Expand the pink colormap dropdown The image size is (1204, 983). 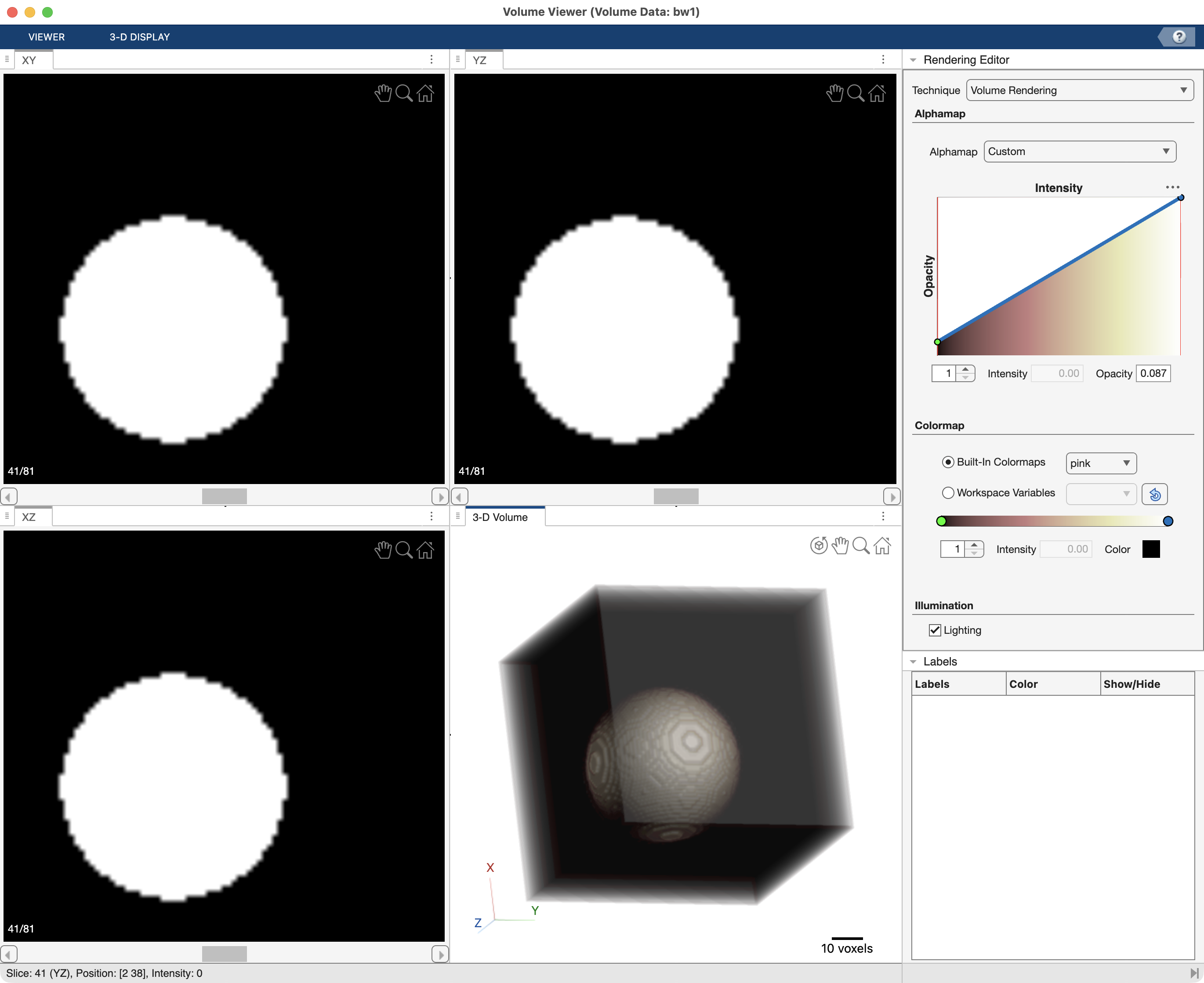point(1100,463)
